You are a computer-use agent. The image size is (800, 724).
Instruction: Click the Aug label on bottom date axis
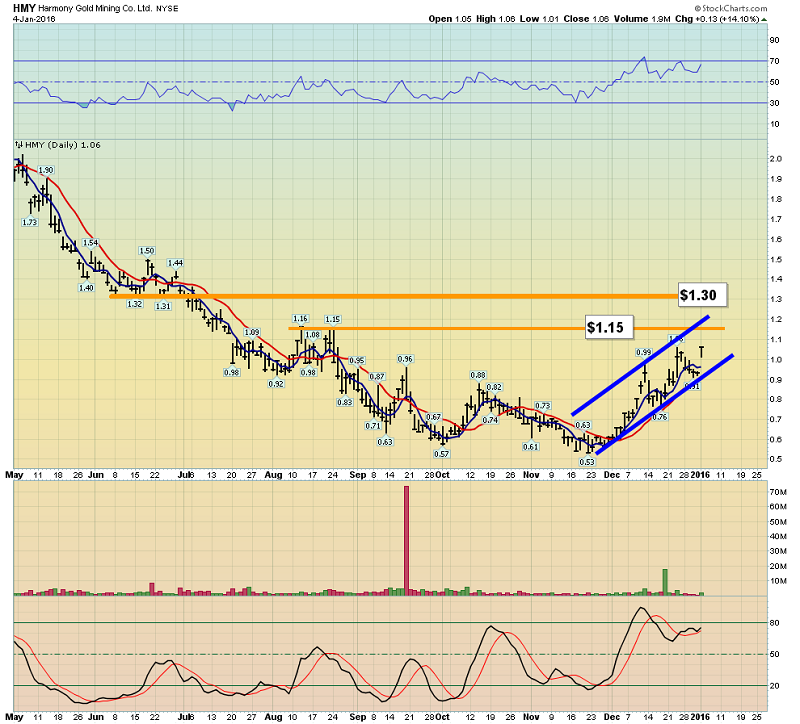coord(273,716)
